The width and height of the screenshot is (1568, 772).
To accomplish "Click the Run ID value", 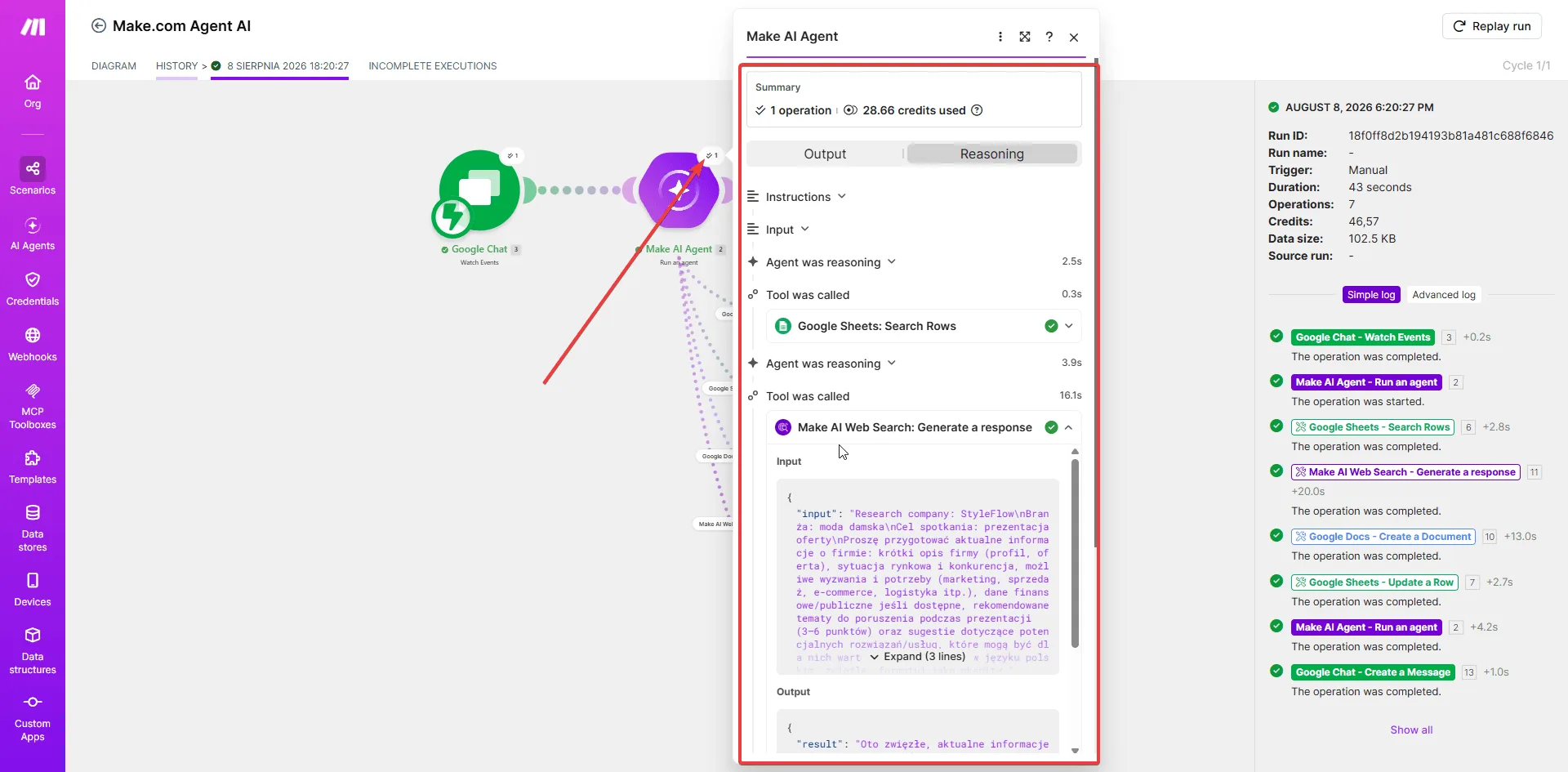I will click(1450, 136).
